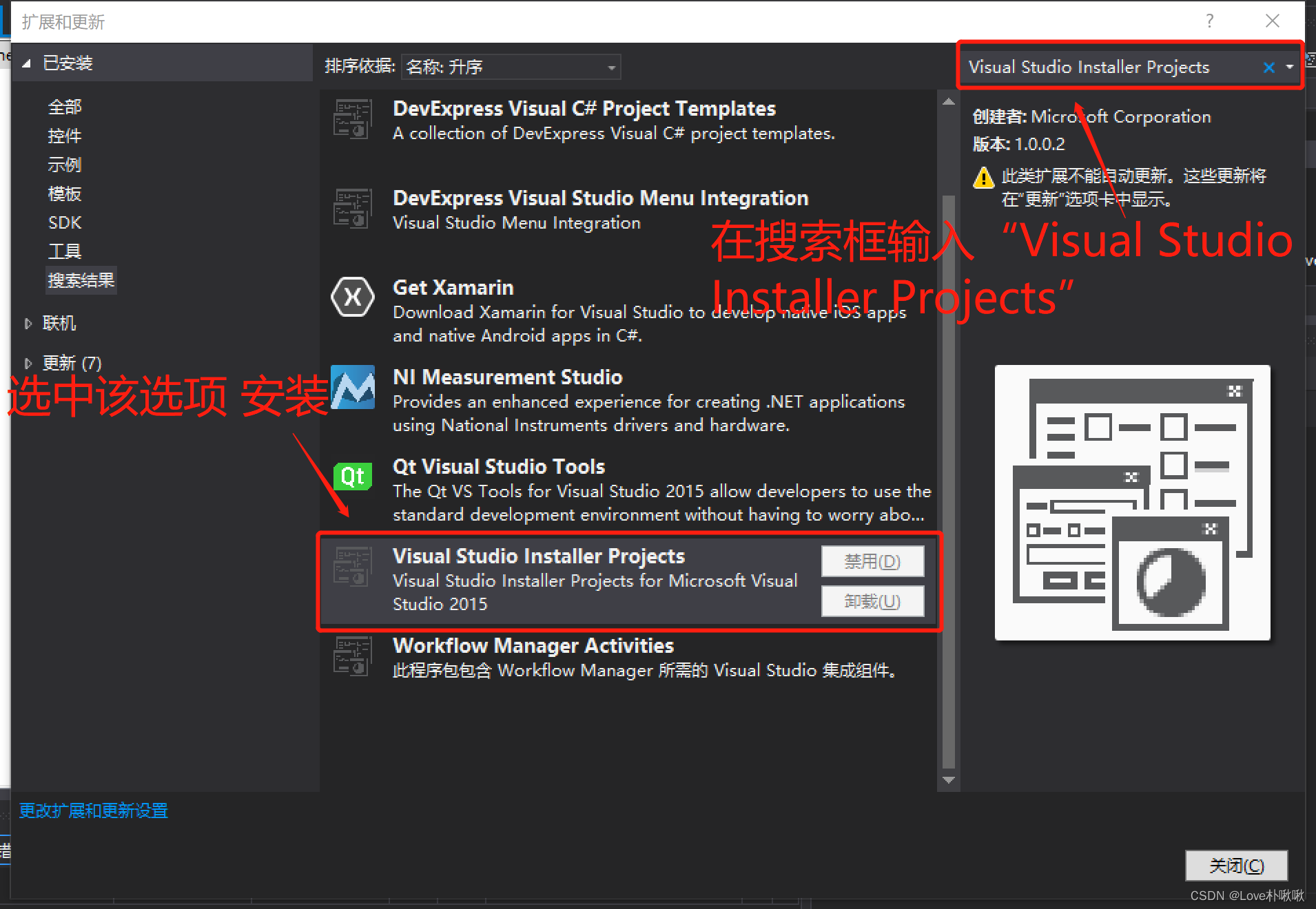Click the DevExpress Visual C# Project Templates icon
The image size is (1316, 909).
coord(352,118)
